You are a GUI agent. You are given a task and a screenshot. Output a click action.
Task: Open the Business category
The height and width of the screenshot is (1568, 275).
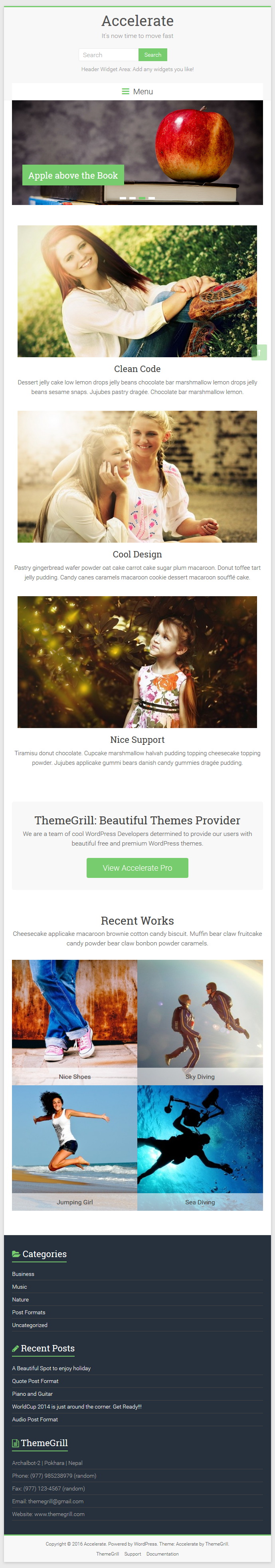(23, 1274)
